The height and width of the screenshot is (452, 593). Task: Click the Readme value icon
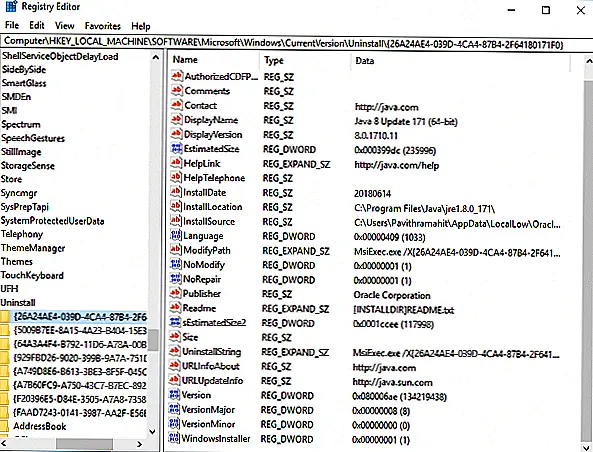tap(175, 308)
